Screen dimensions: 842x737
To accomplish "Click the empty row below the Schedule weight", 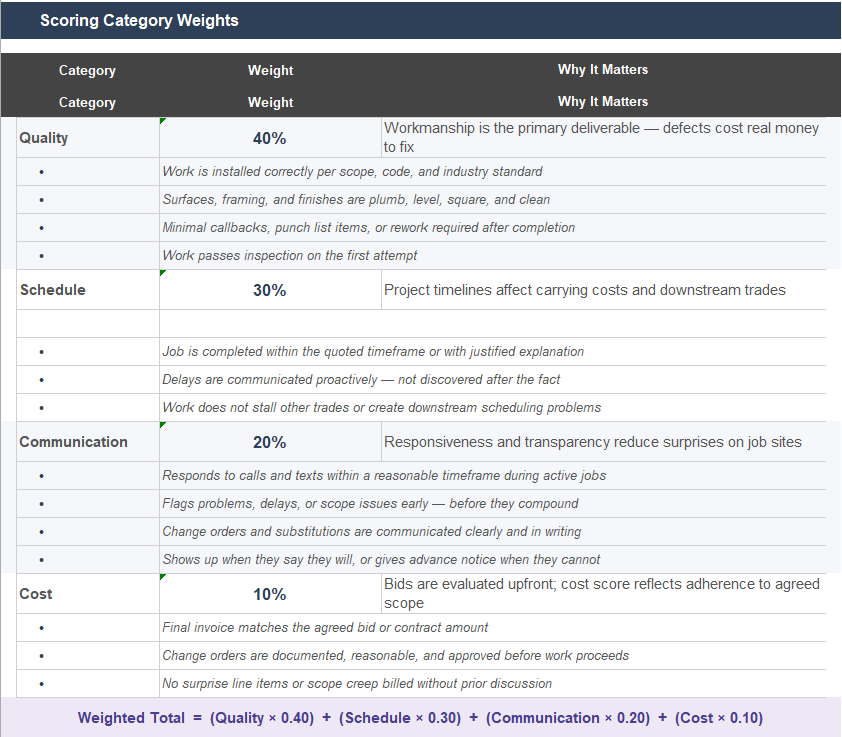I will click(x=270, y=322).
